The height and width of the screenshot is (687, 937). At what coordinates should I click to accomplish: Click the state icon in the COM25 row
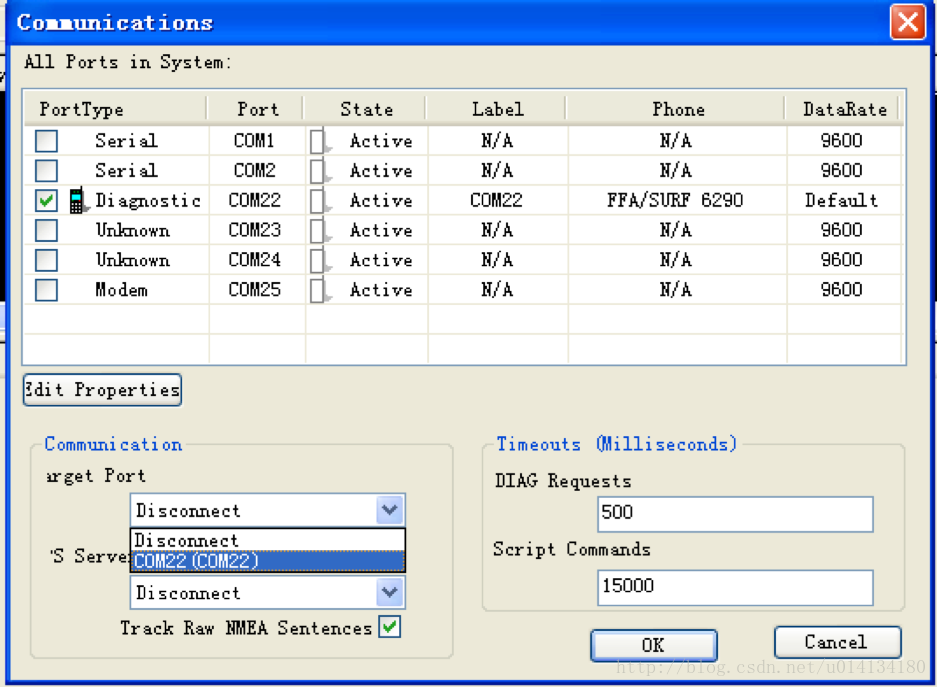(320, 290)
